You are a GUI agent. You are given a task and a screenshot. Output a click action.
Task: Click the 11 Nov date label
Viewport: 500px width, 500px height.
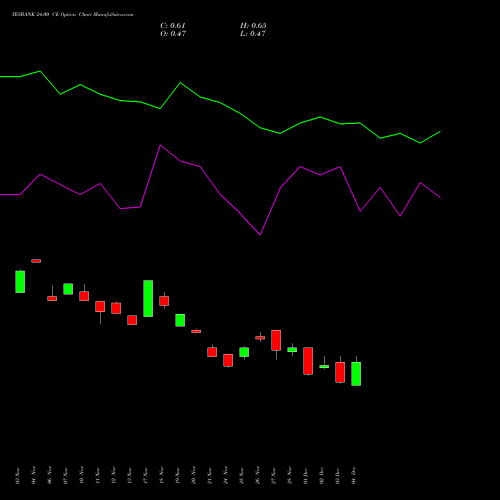point(98,476)
